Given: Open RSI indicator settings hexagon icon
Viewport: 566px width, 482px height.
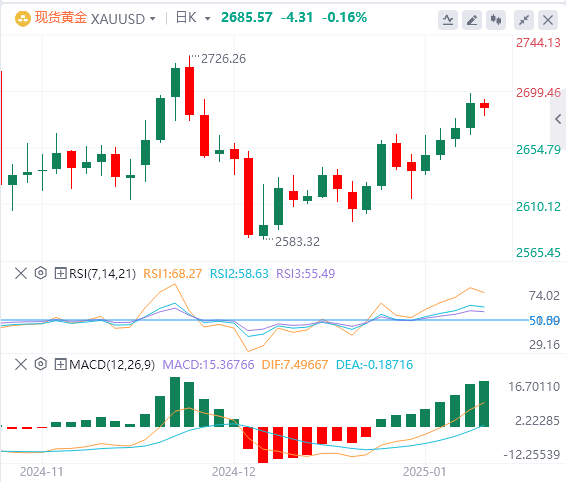Looking at the screenshot, I should pyautogui.click(x=41, y=273).
